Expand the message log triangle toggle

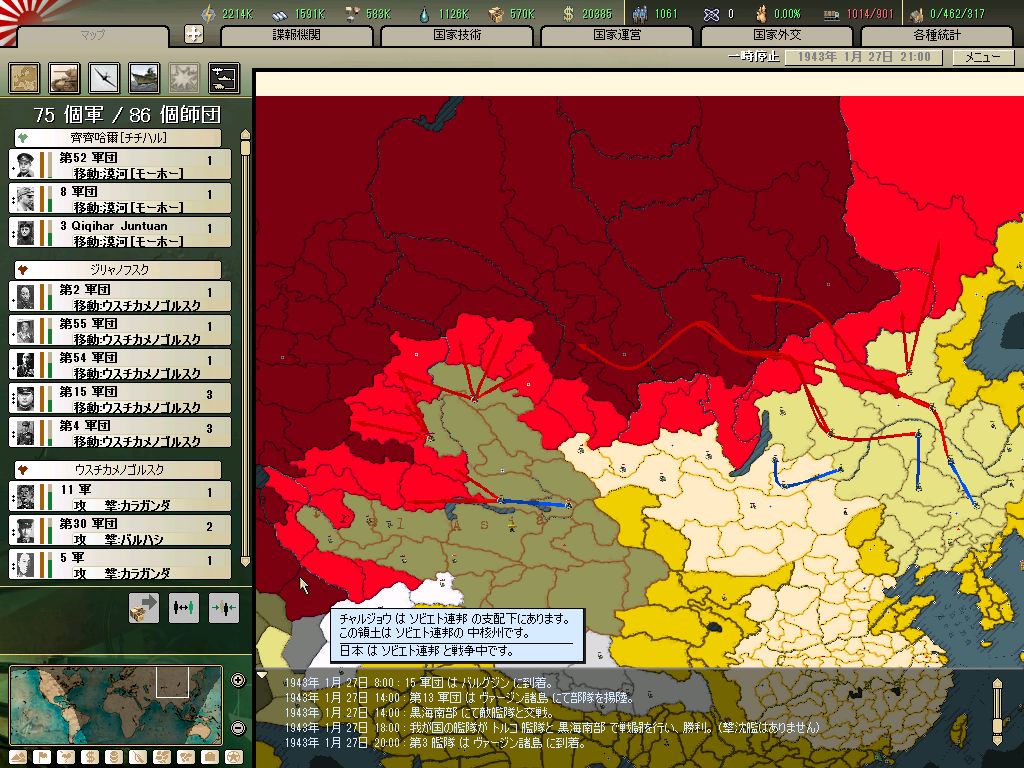(x=262, y=675)
